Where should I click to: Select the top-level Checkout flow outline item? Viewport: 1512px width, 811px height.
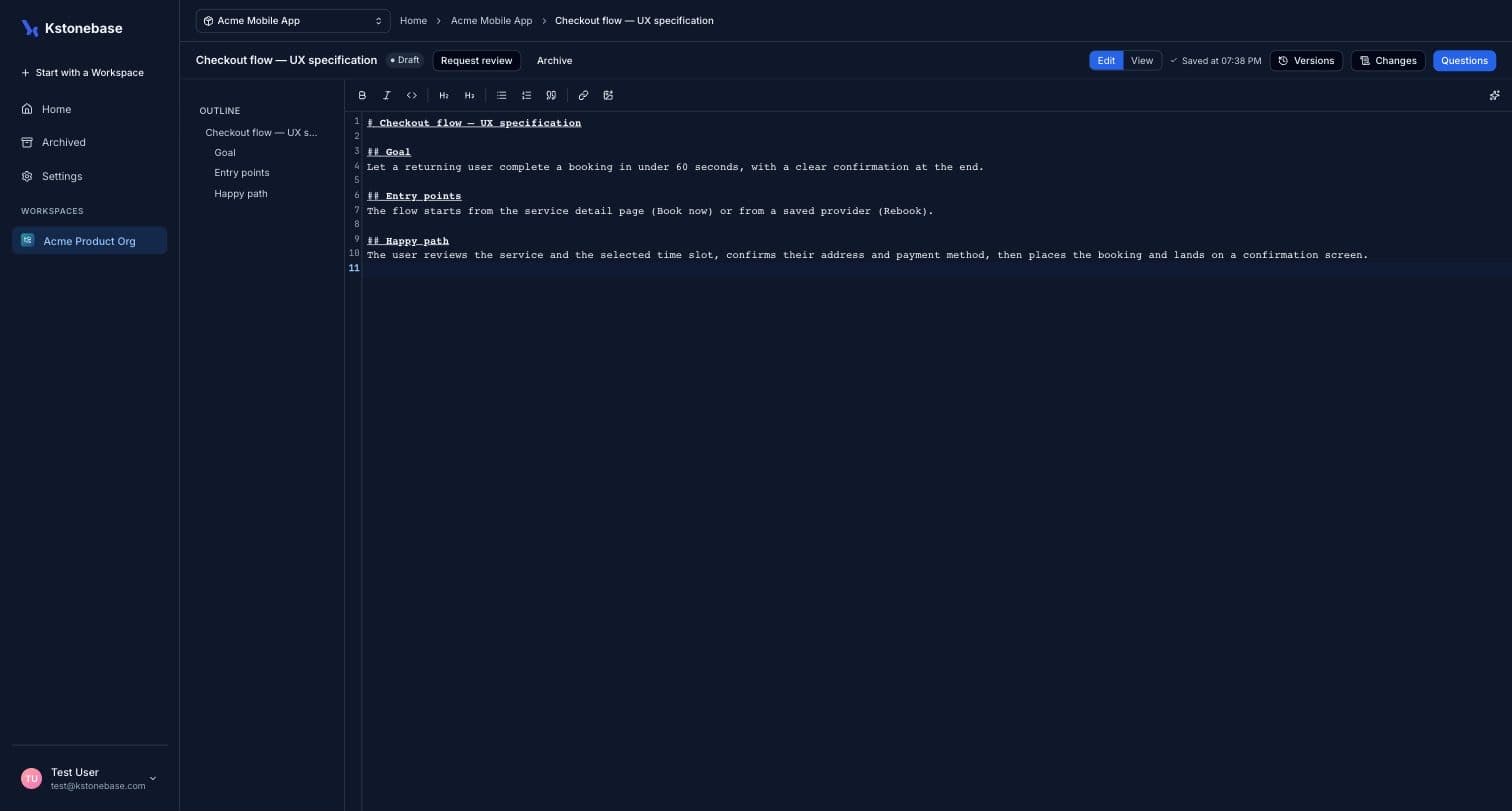[261, 133]
